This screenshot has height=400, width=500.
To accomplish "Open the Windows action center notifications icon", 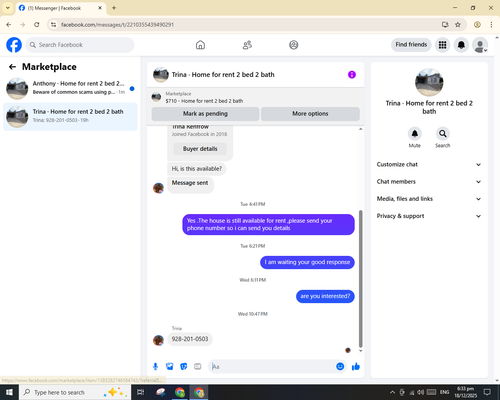I will 487,392.
